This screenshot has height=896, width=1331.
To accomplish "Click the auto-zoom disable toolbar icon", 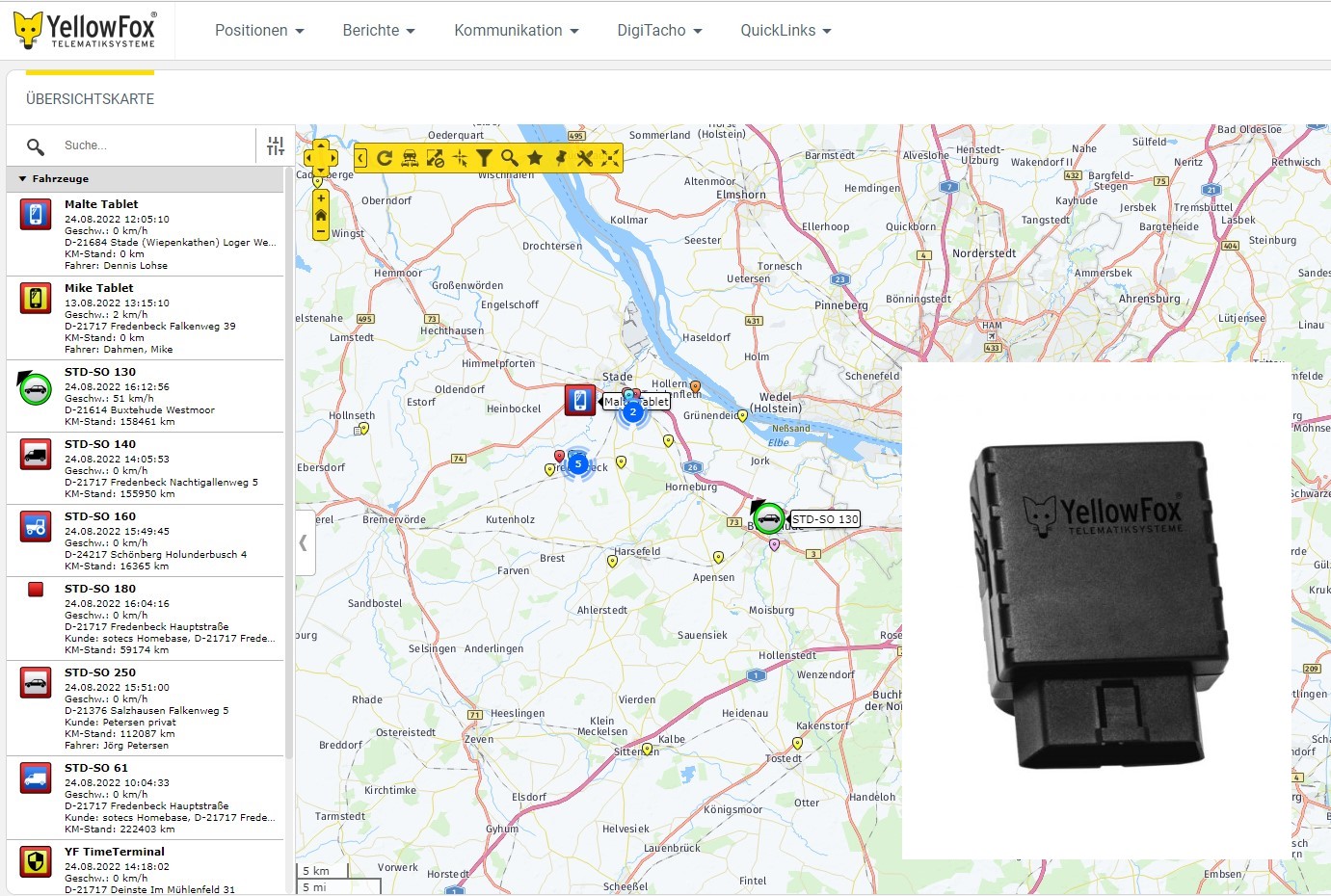I will pos(435,158).
